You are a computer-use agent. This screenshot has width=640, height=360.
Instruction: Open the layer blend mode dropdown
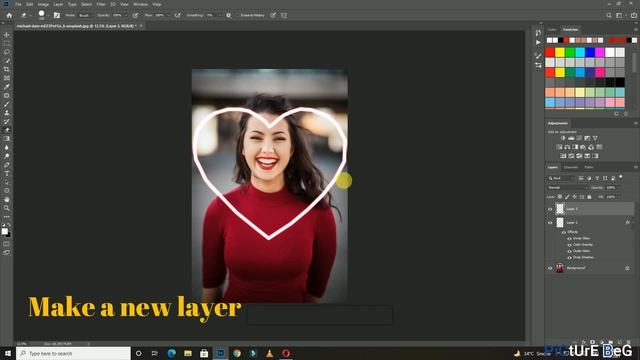pos(567,188)
